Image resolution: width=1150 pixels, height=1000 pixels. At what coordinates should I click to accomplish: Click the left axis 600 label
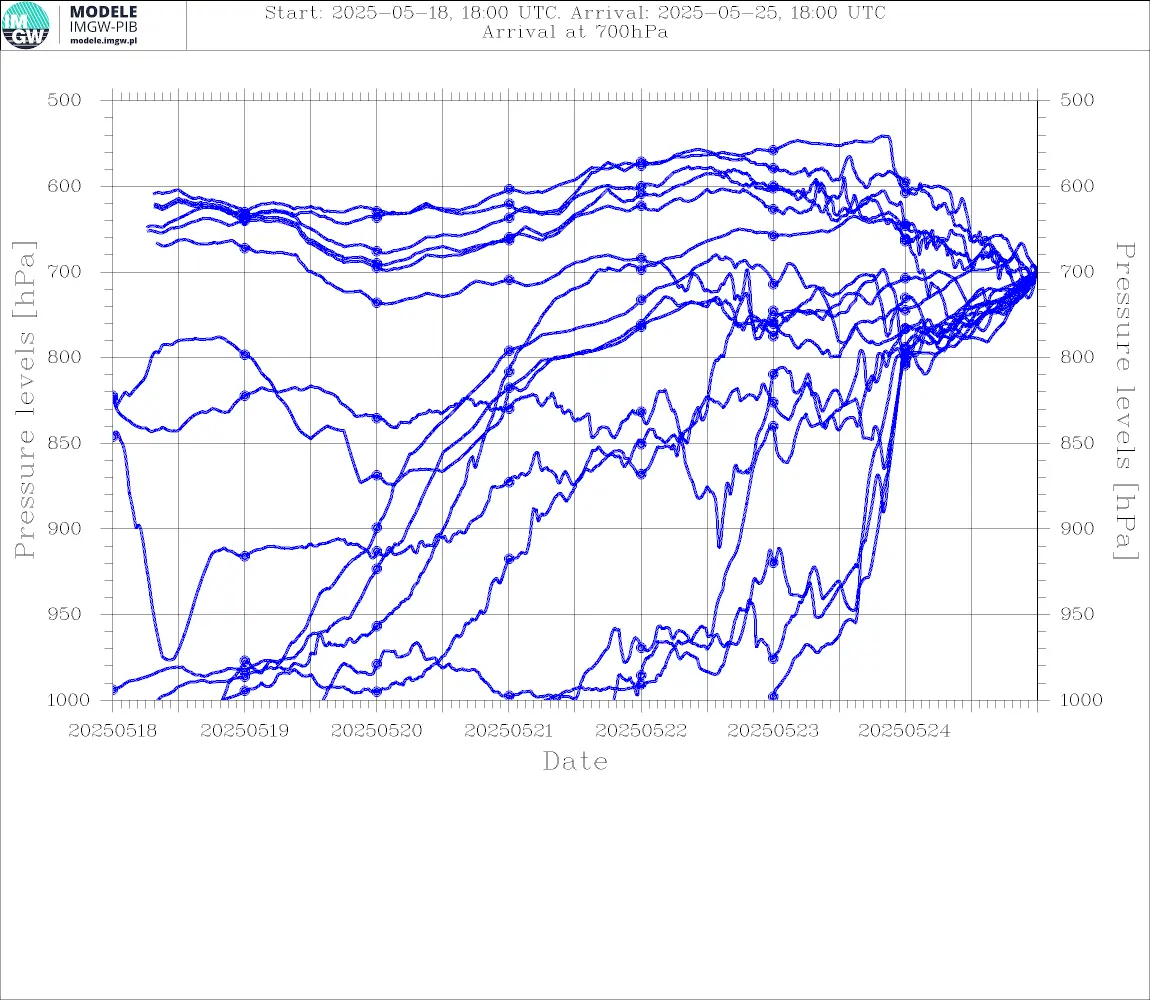pyautogui.click(x=65, y=186)
